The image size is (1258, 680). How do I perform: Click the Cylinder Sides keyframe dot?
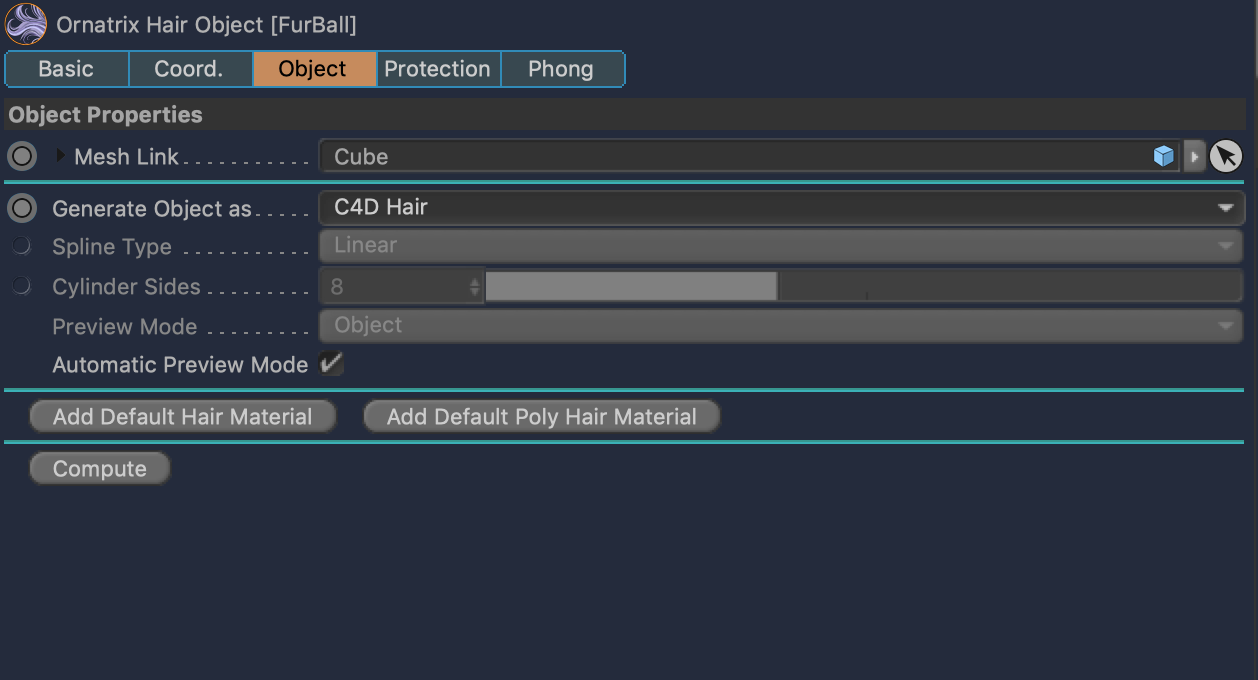[x=22, y=287]
